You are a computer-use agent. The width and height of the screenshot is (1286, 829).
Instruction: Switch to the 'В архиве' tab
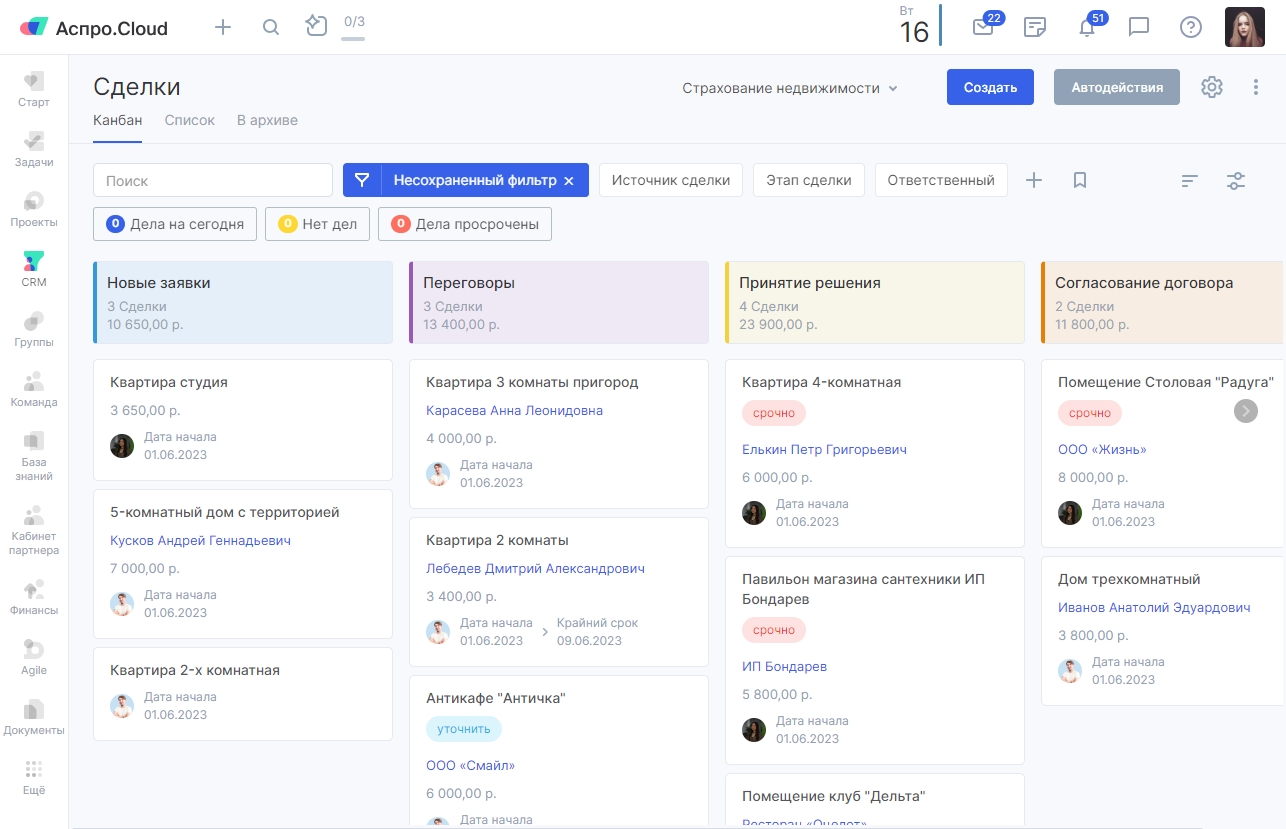pos(267,120)
